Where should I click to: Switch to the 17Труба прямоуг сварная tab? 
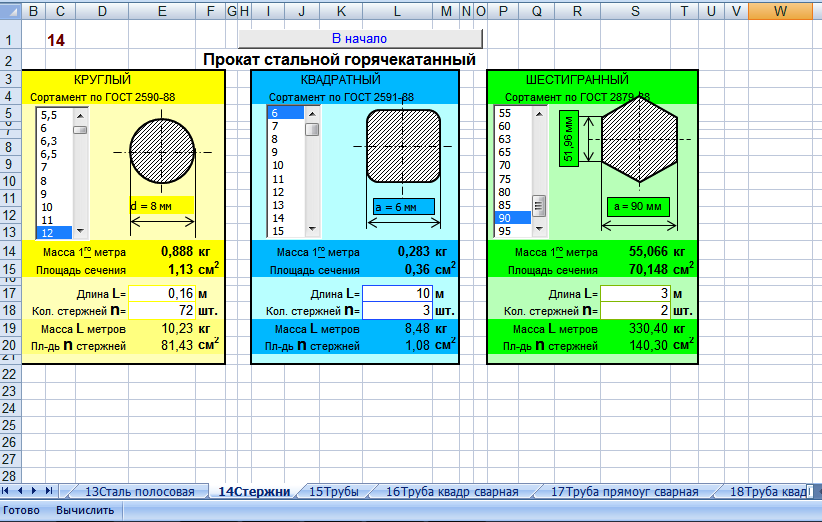pos(624,492)
